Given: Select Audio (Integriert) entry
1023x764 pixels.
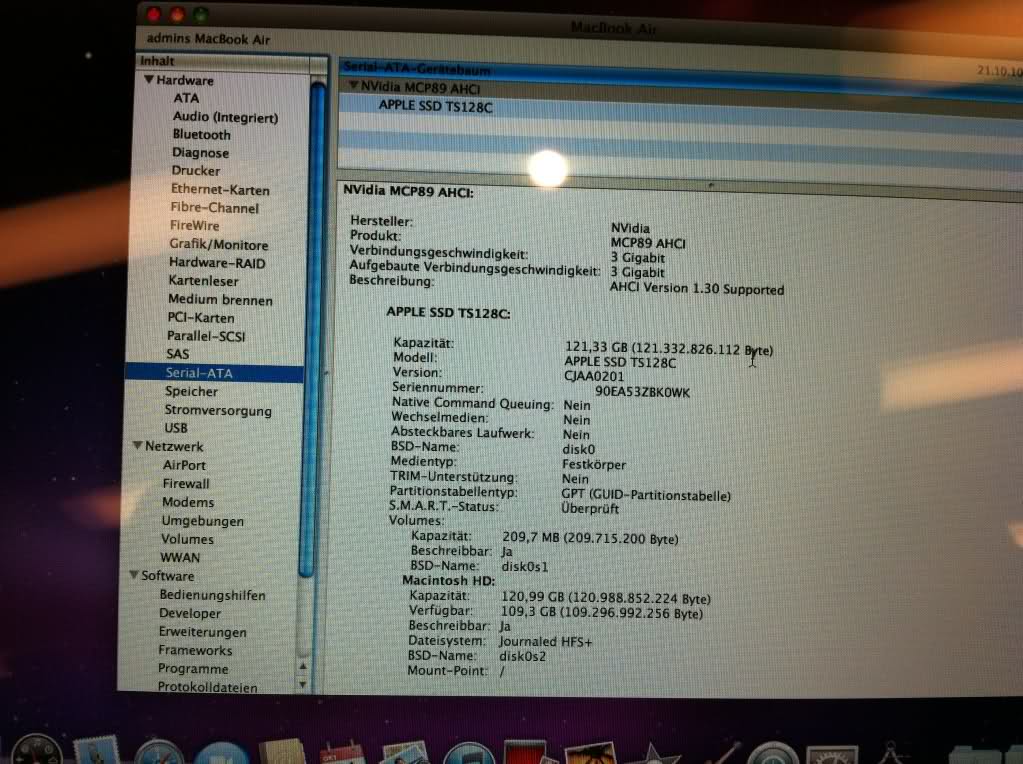Looking at the screenshot, I should click(x=225, y=117).
